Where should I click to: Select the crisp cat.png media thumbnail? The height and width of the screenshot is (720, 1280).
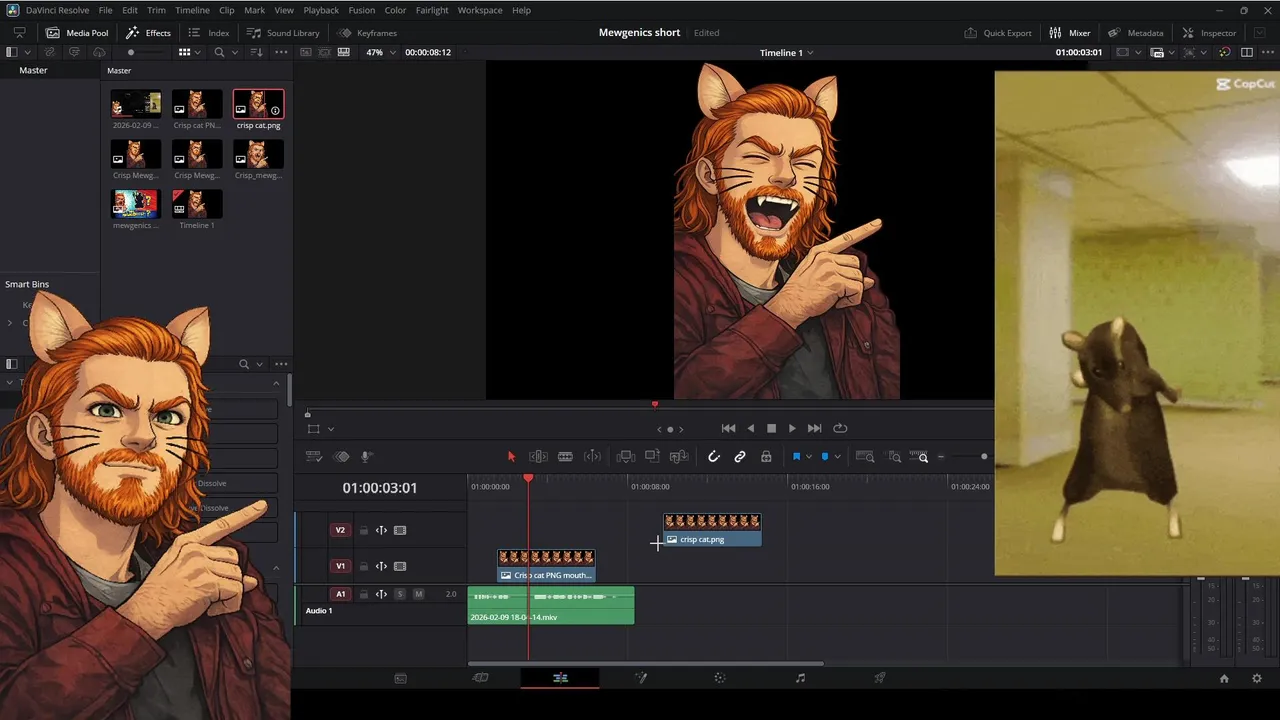click(x=258, y=104)
